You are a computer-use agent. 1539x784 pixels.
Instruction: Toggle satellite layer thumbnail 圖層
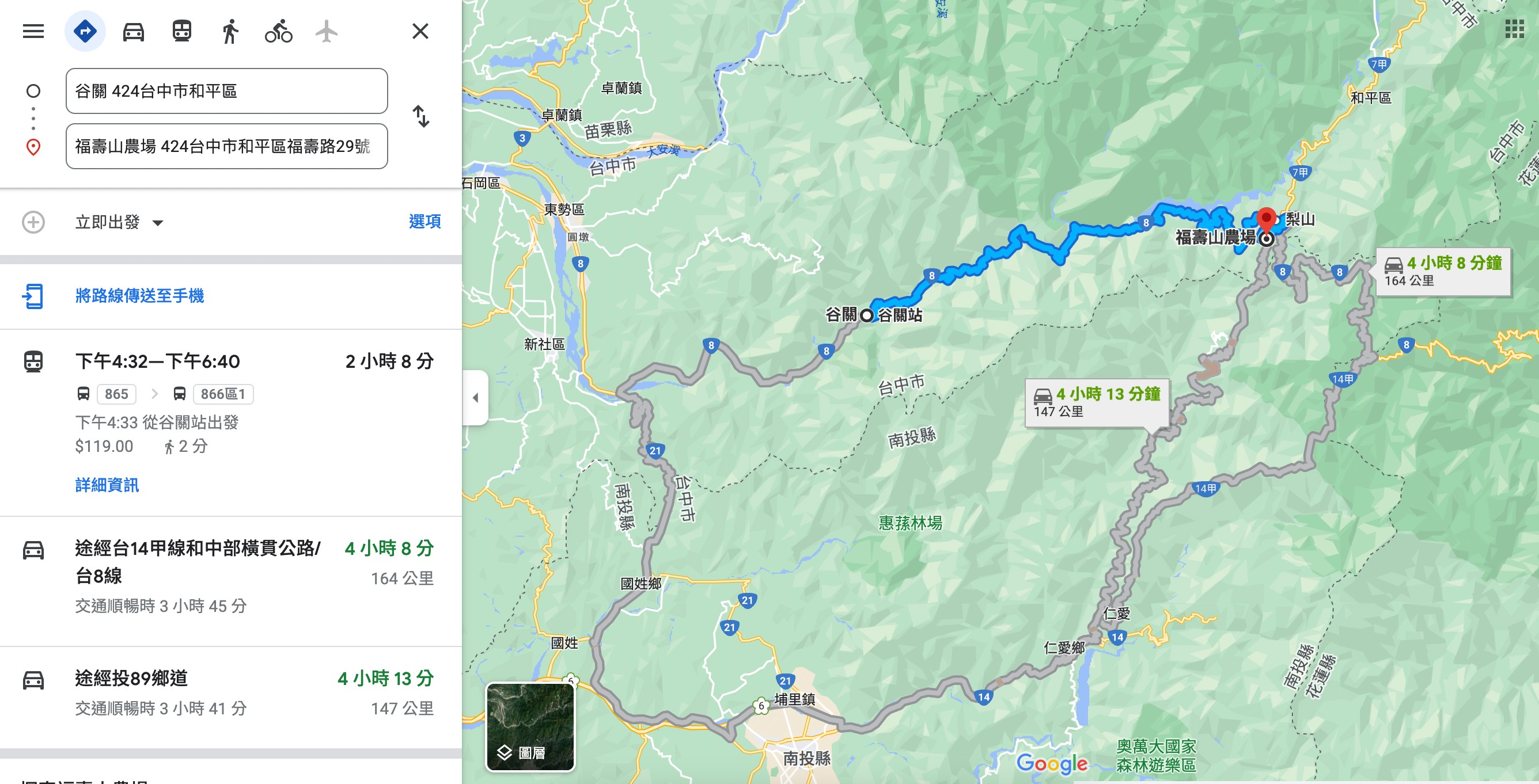click(x=530, y=726)
